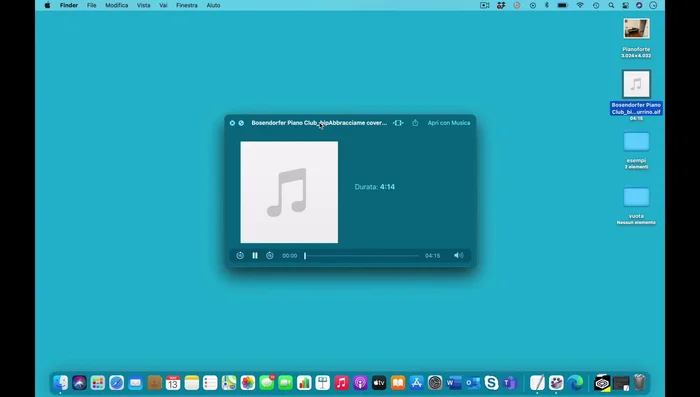The height and width of the screenshot is (397, 700).
Task: Click the Siri menu bar icon
Action: [x=639, y=5]
